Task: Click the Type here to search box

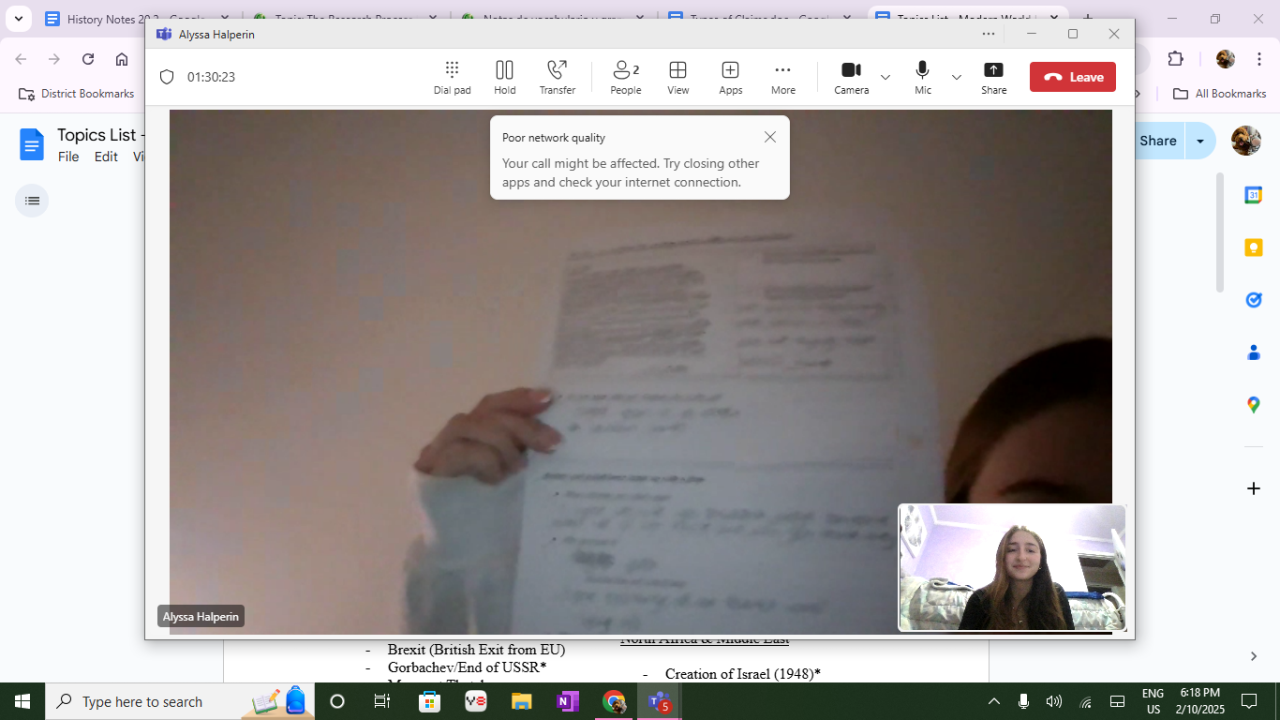Action: tap(180, 701)
